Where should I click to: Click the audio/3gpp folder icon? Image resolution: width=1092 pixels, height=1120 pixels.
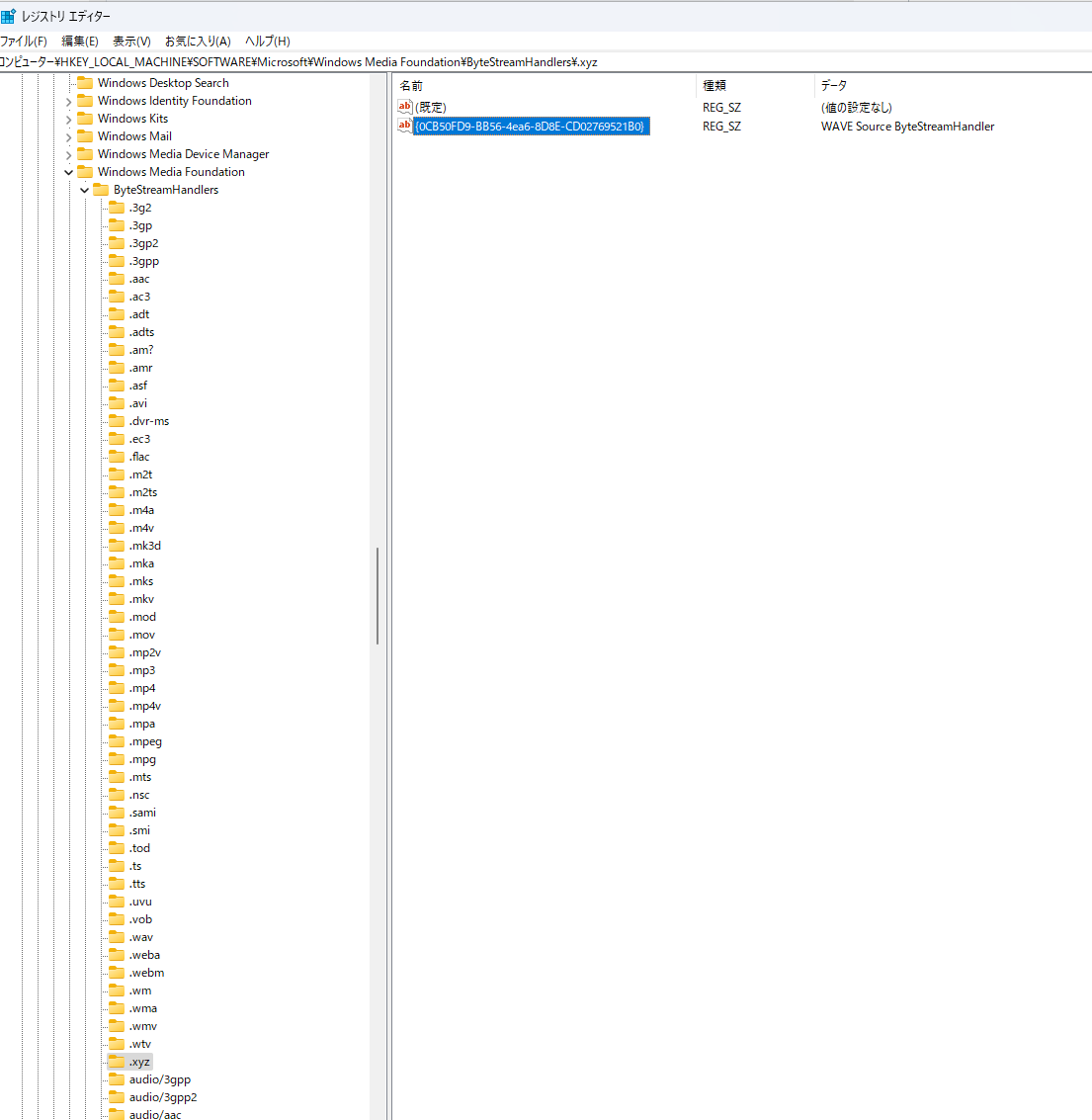click(x=117, y=1079)
